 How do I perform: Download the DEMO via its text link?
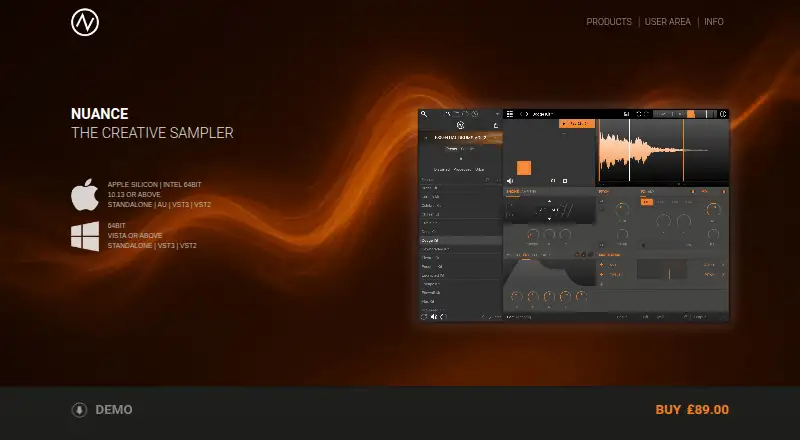click(x=114, y=410)
